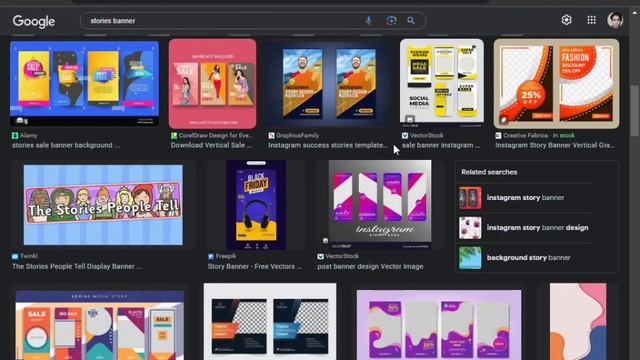Click the 'In stock' label on Creative Fabrica
The image size is (640, 360).
pos(564,135)
